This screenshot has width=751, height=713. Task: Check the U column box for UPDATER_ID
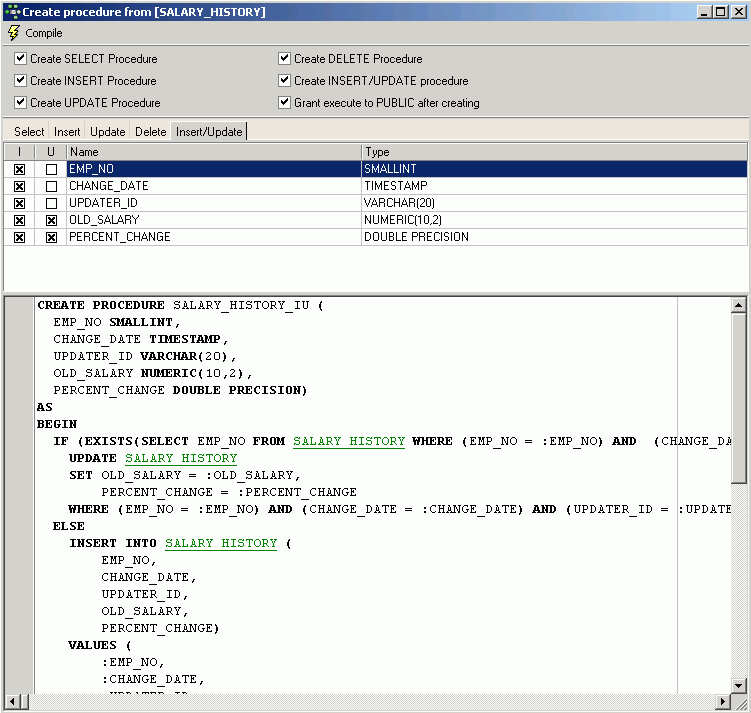point(51,204)
